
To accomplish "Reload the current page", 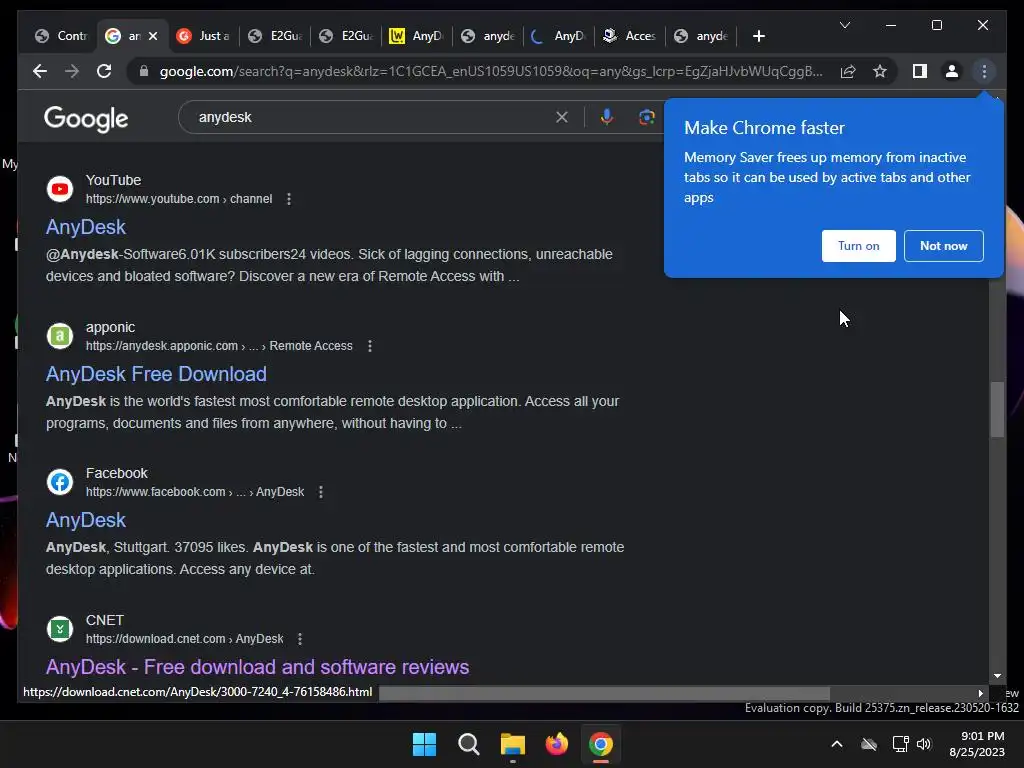I will tap(104, 71).
